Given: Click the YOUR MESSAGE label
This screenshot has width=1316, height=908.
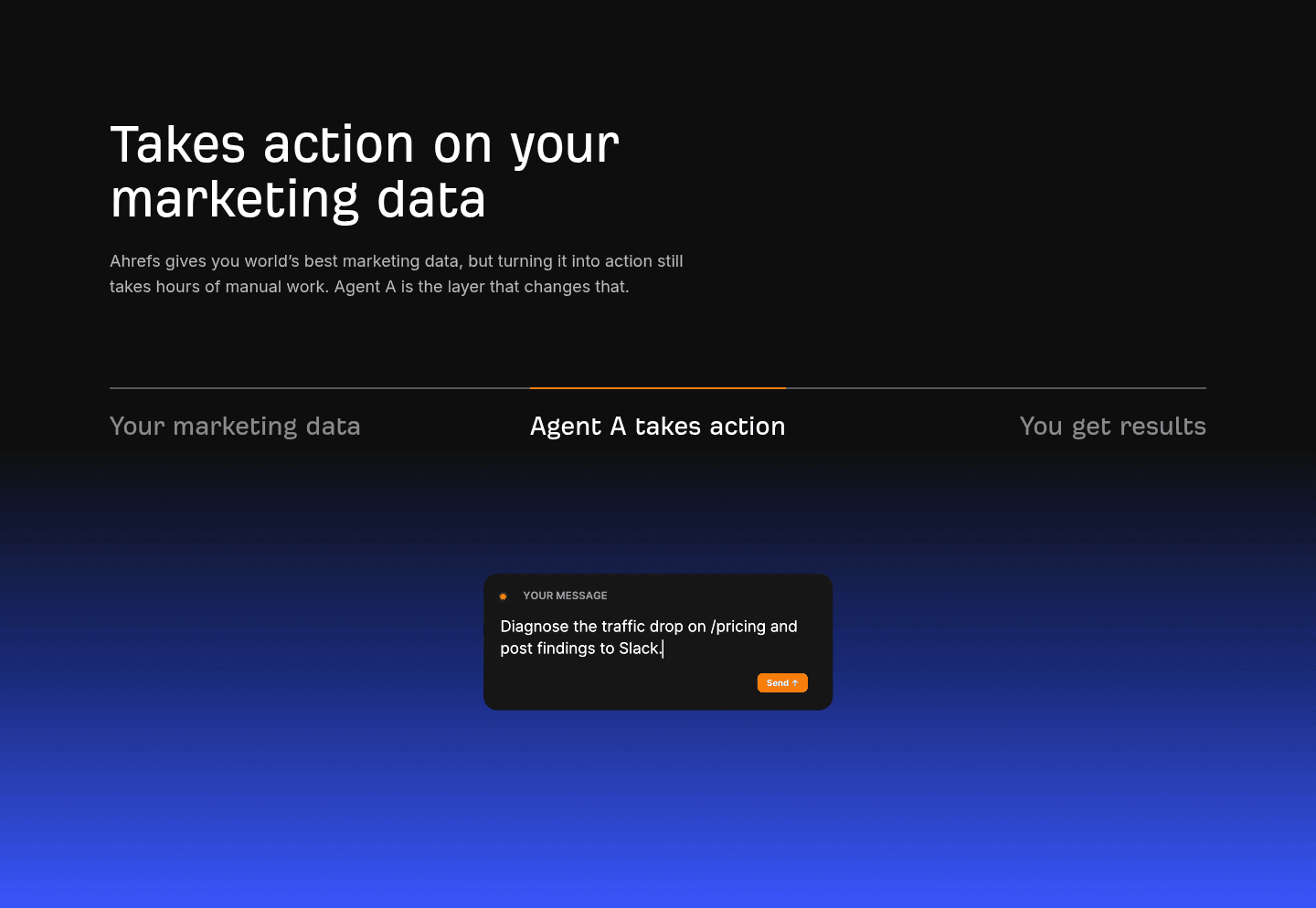Looking at the screenshot, I should pos(565,596).
